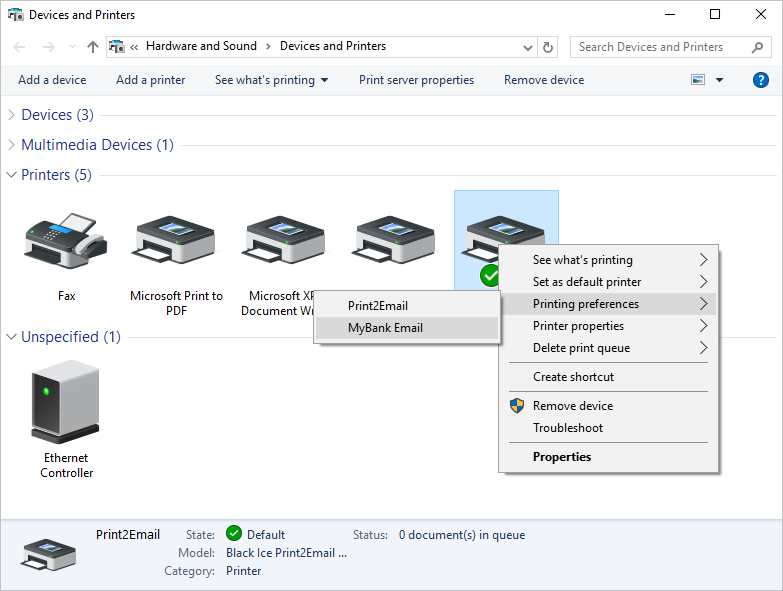Select Print2Email in the submenu
The image size is (783, 591).
[407, 305]
